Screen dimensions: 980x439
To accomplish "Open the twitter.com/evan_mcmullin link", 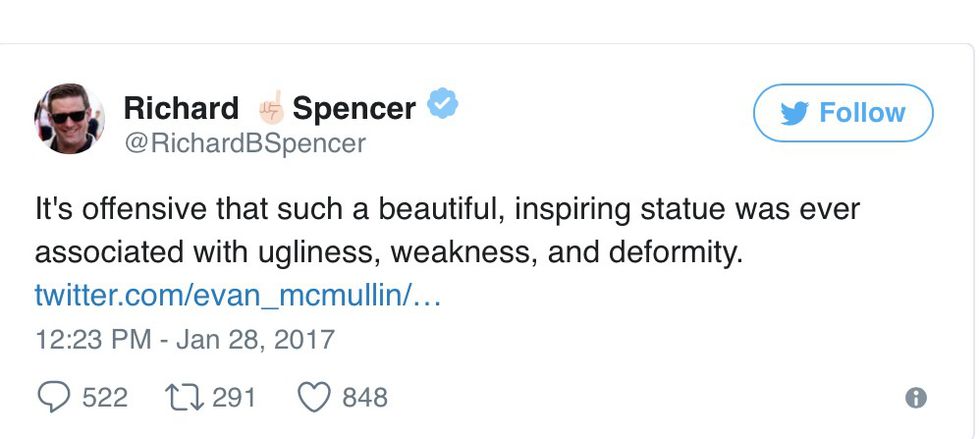I will coord(238,295).
